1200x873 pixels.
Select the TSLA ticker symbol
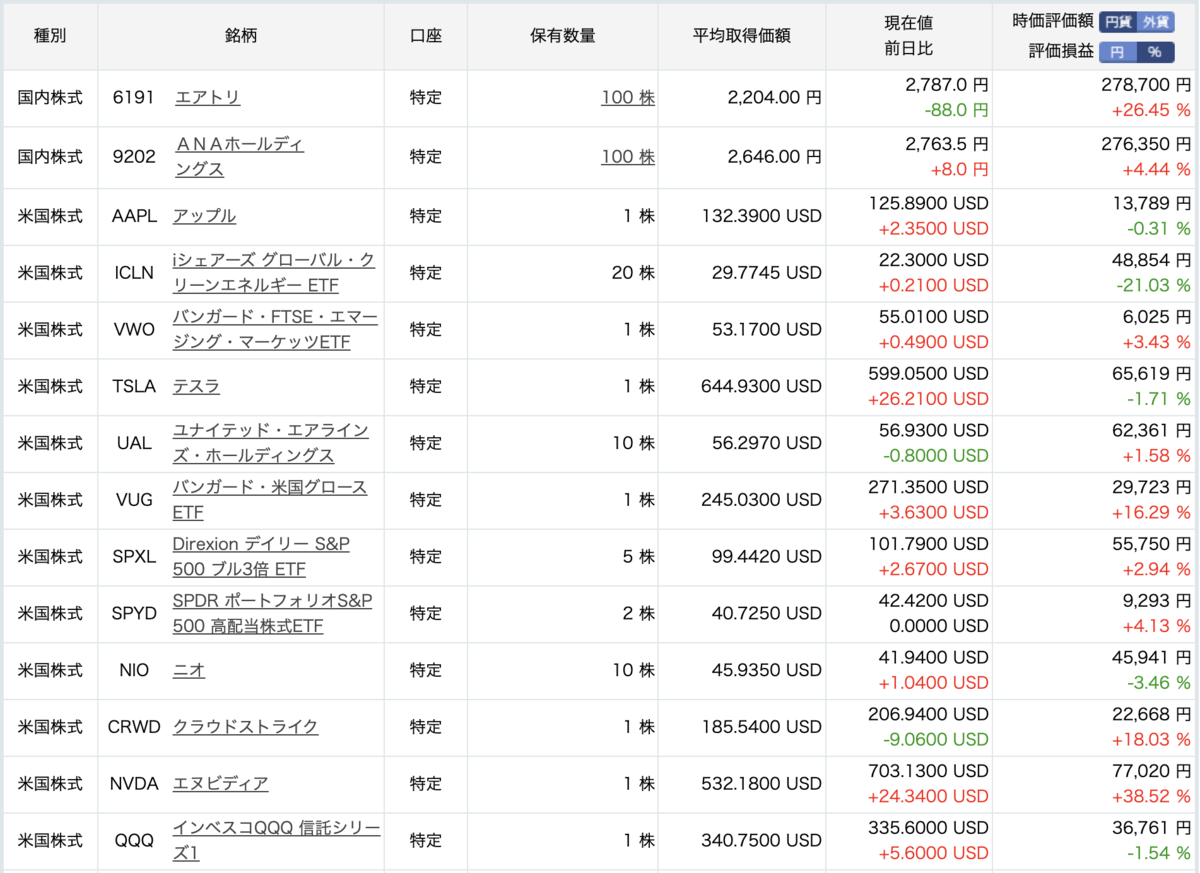[x=134, y=386]
